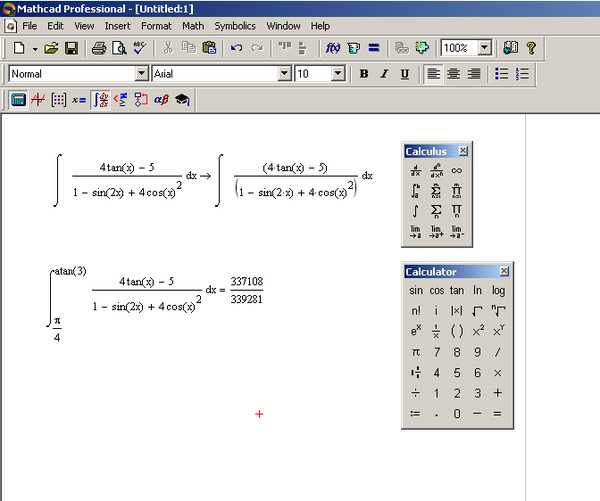Close the Calculus palette
Image resolution: width=600 pixels, height=501 pixels.
pyautogui.click(x=463, y=151)
